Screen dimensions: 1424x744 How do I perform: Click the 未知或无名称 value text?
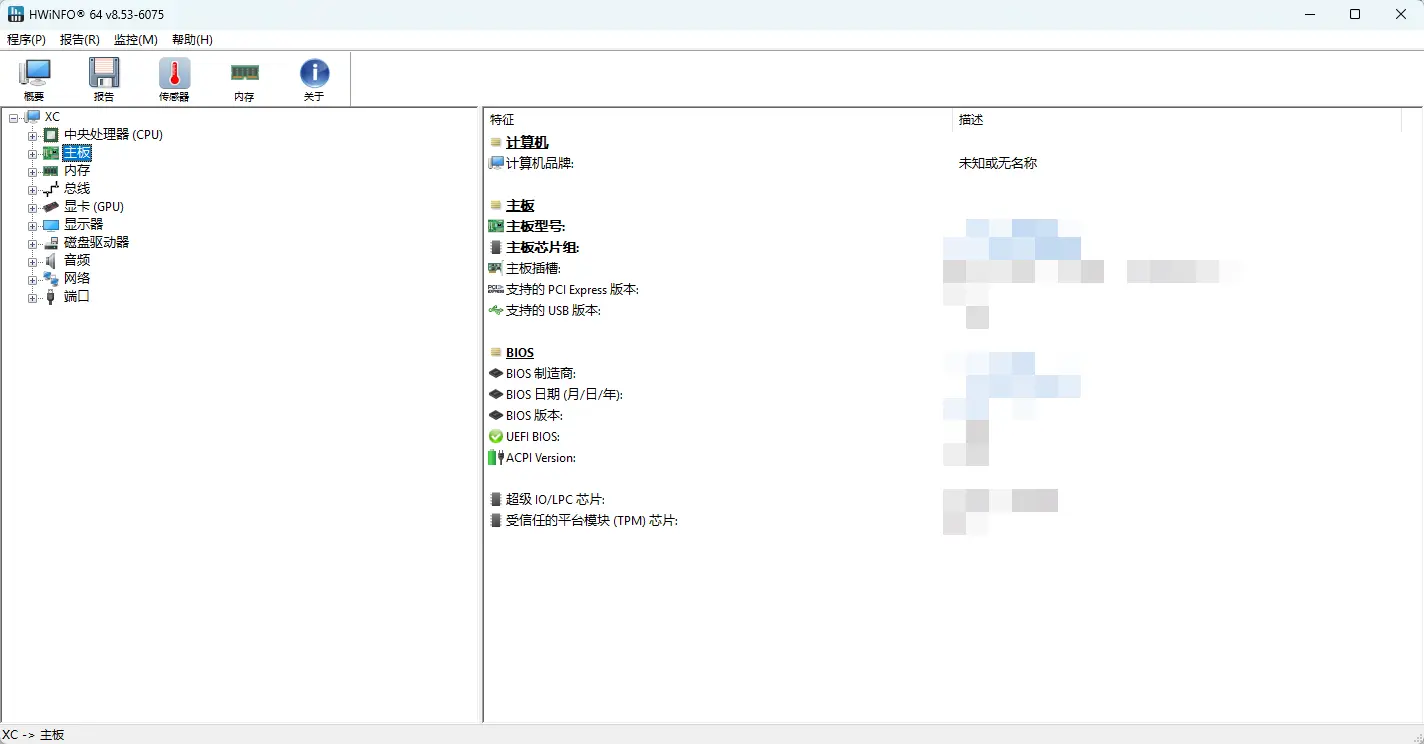pyautogui.click(x=998, y=163)
